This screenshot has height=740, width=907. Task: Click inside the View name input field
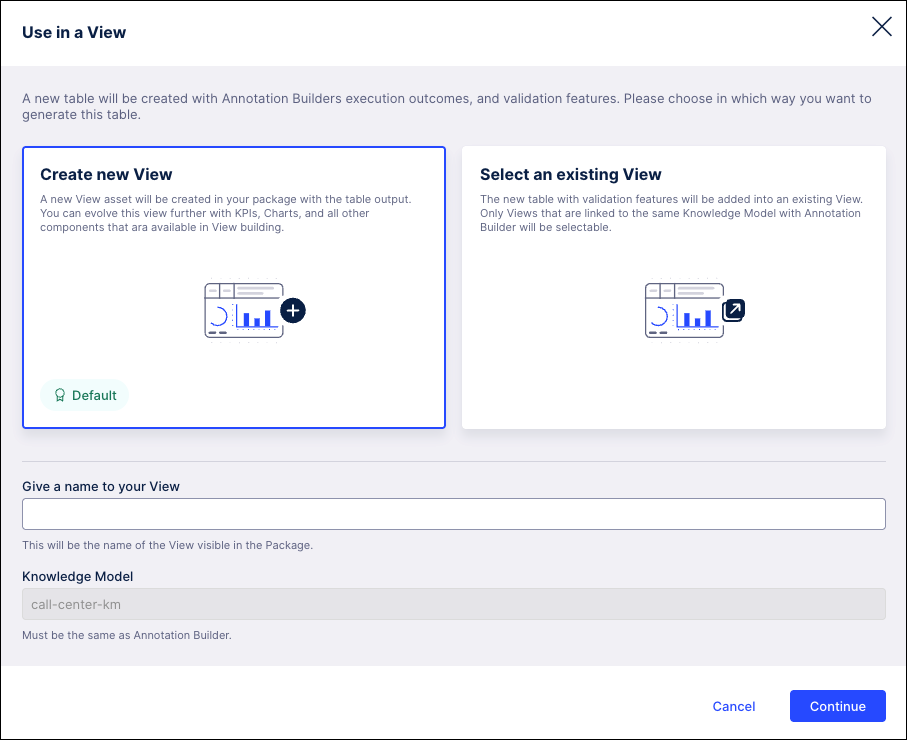(453, 514)
